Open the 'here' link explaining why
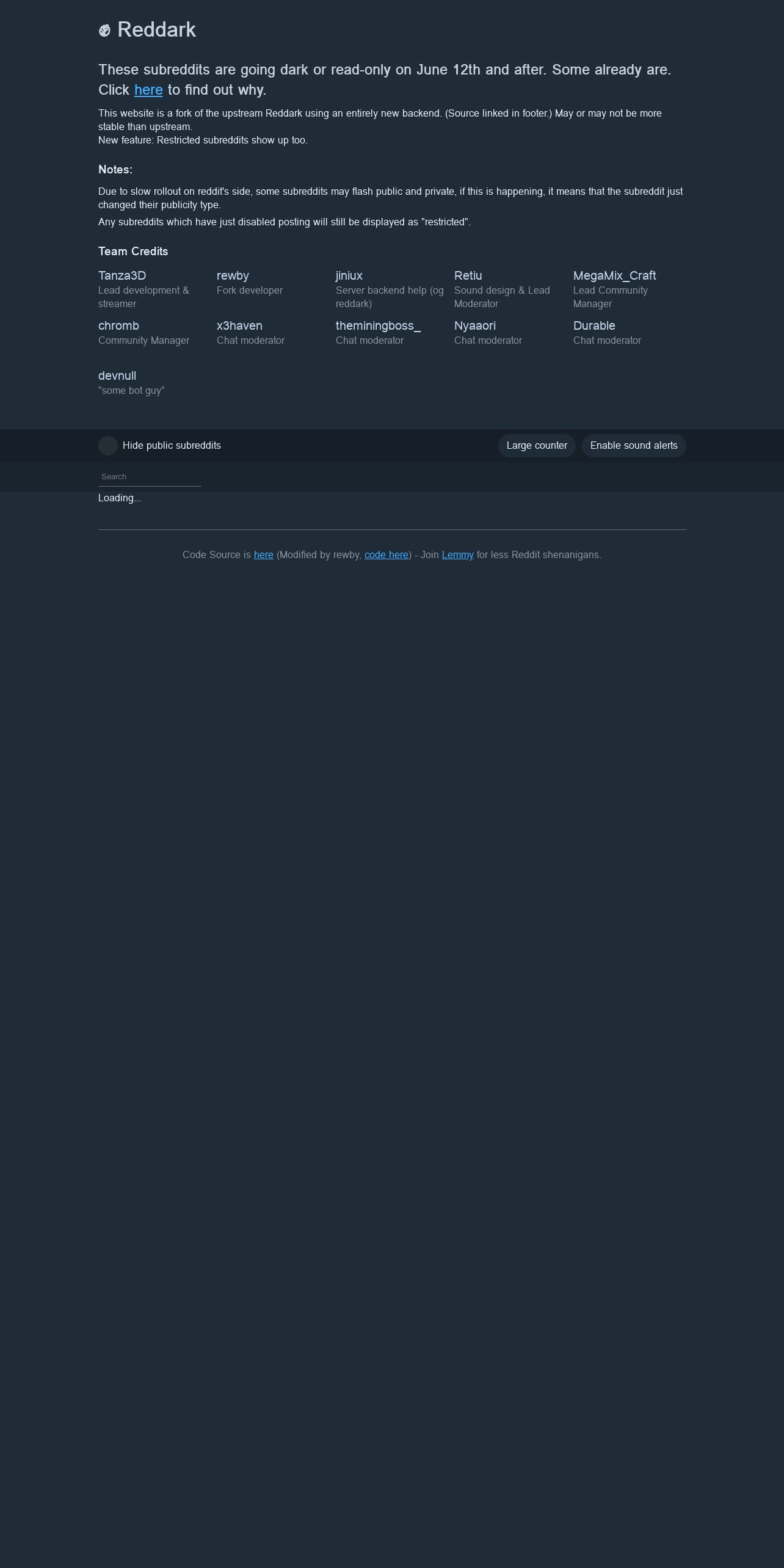 point(148,90)
